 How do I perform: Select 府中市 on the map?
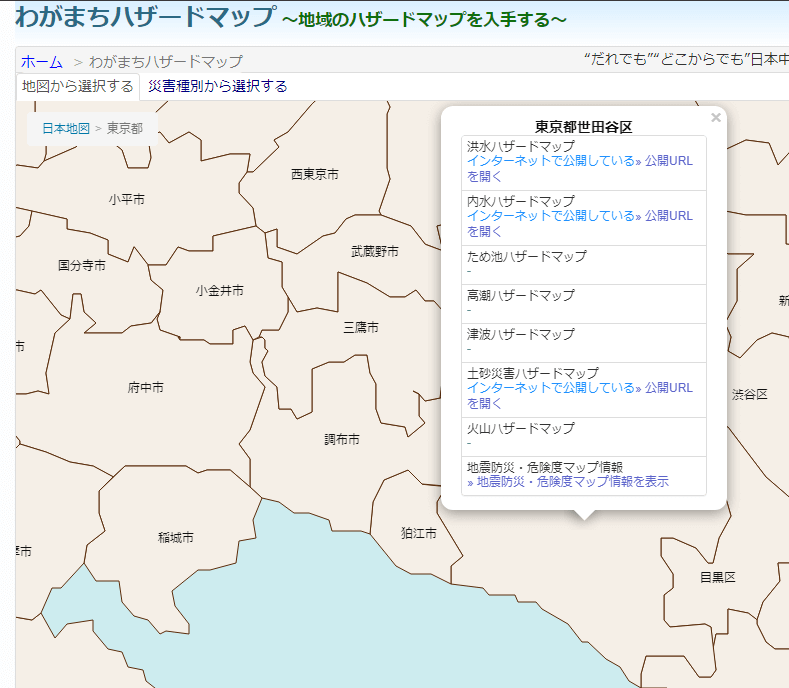pyautogui.click(x=145, y=387)
